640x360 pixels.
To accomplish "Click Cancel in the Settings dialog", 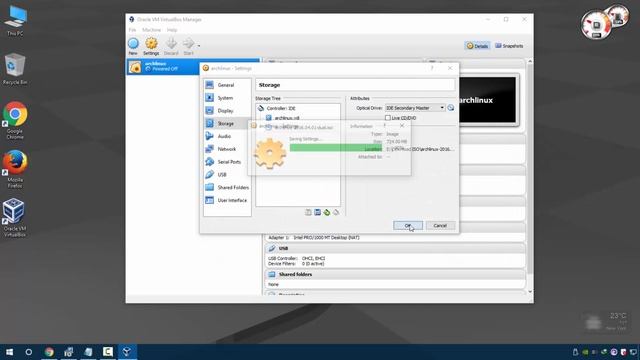I will coord(440,225).
